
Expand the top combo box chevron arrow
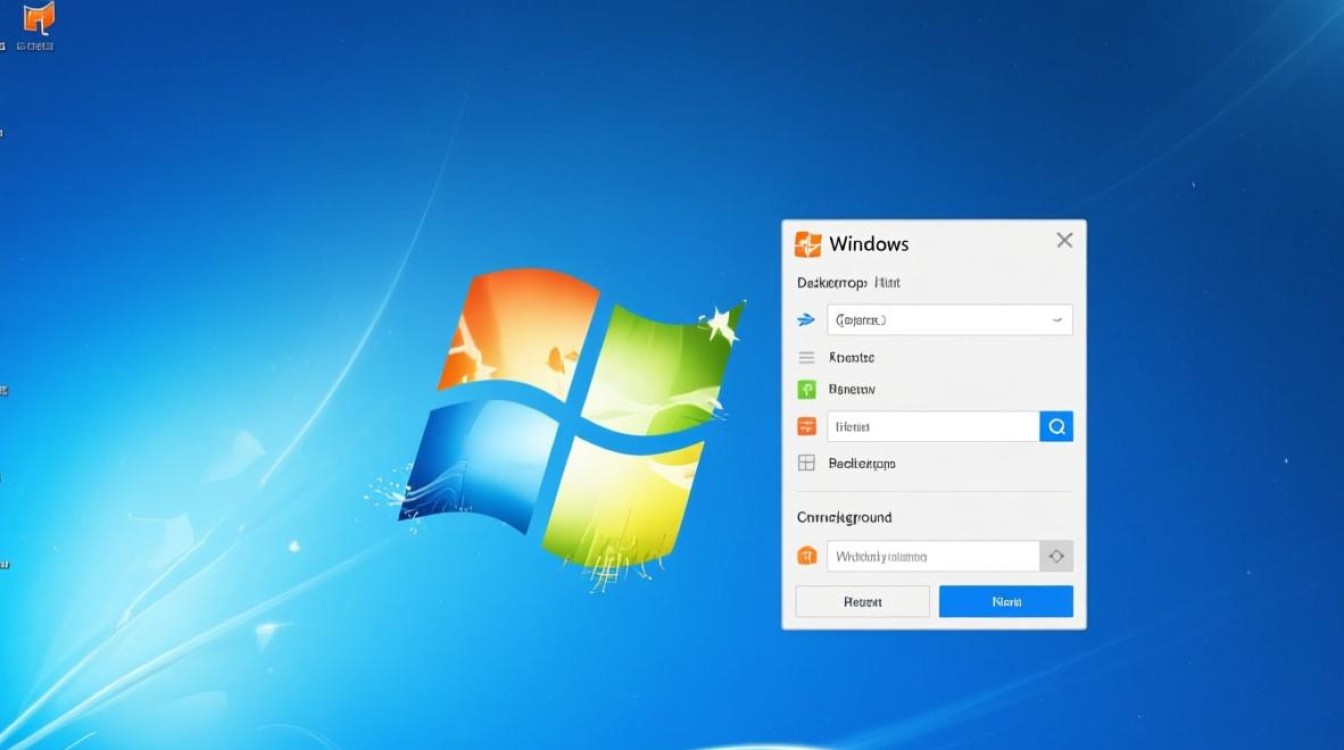(x=1057, y=320)
